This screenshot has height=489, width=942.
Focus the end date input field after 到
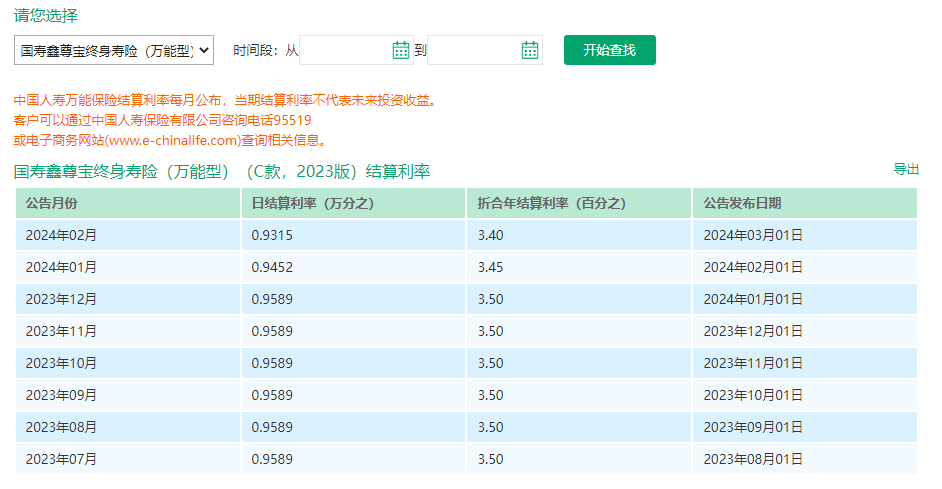(485, 50)
